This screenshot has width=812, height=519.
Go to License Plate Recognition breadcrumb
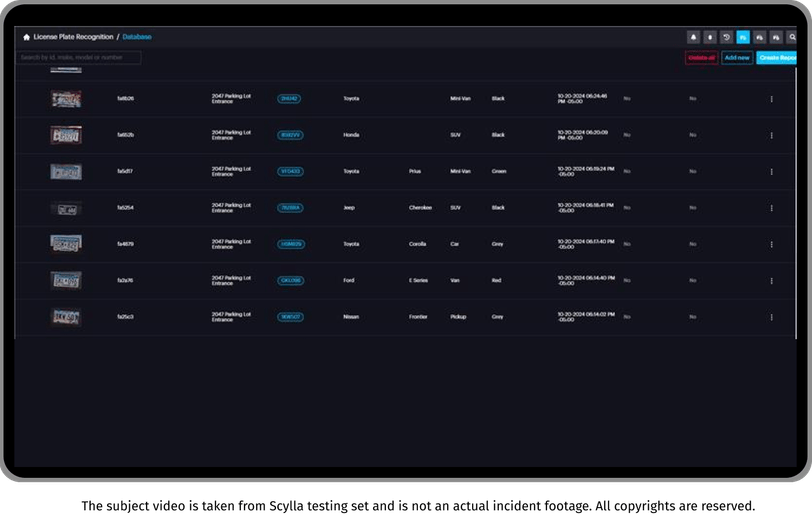click(73, 37)
